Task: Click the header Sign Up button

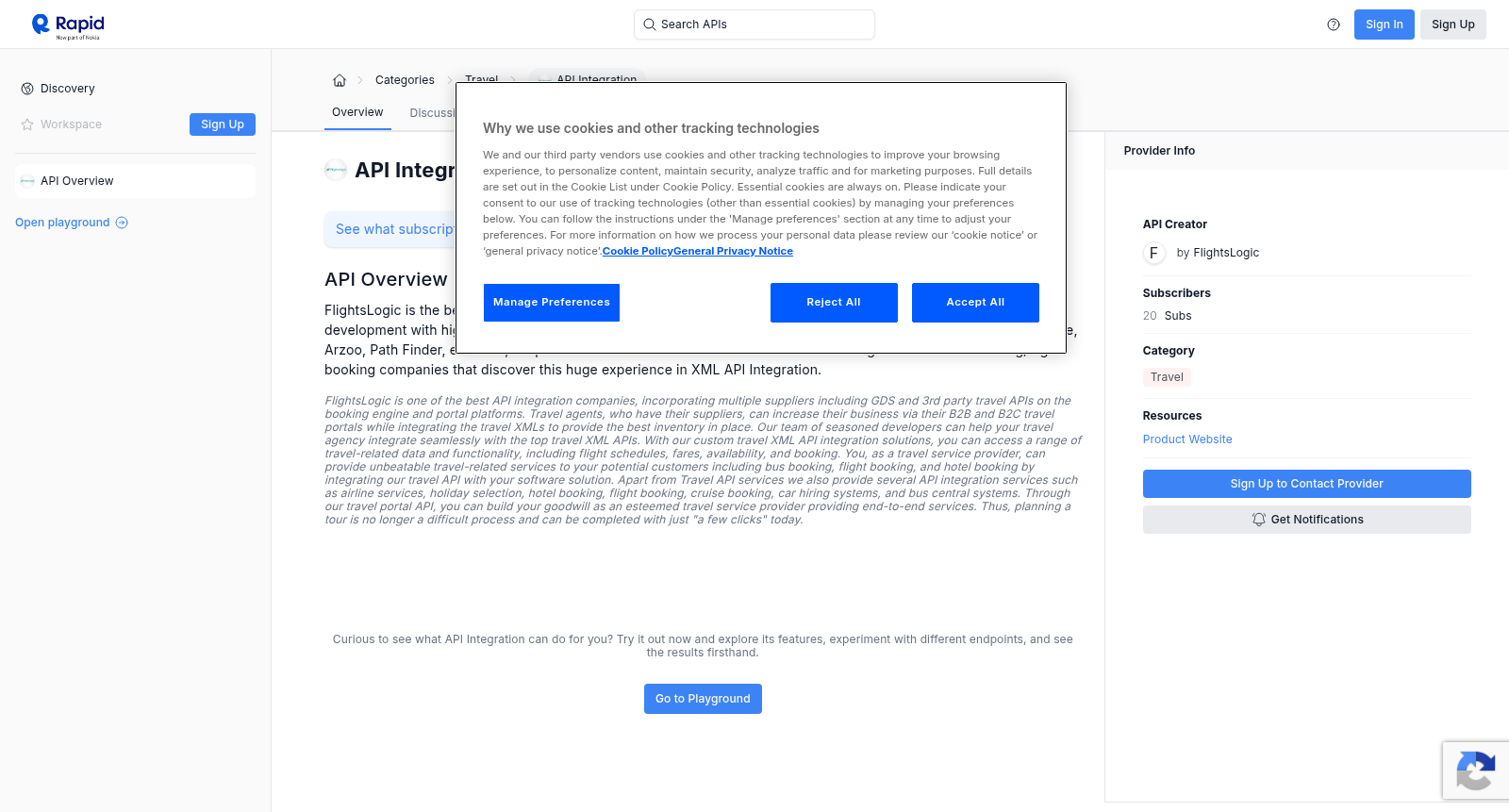Action: pyautogui.click(x=1452, y=25)
